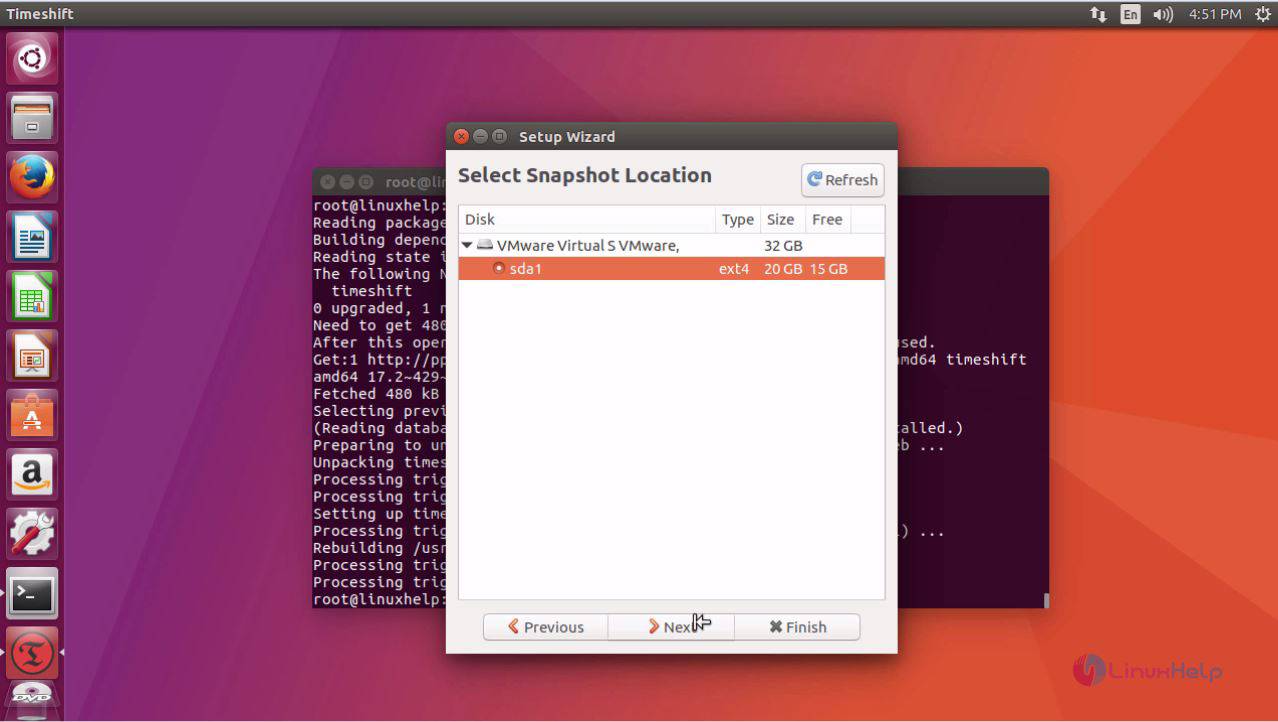Open the Amazon launcher icon
Viewport: 1278px width, 722px height.
[x=32, y=473]
